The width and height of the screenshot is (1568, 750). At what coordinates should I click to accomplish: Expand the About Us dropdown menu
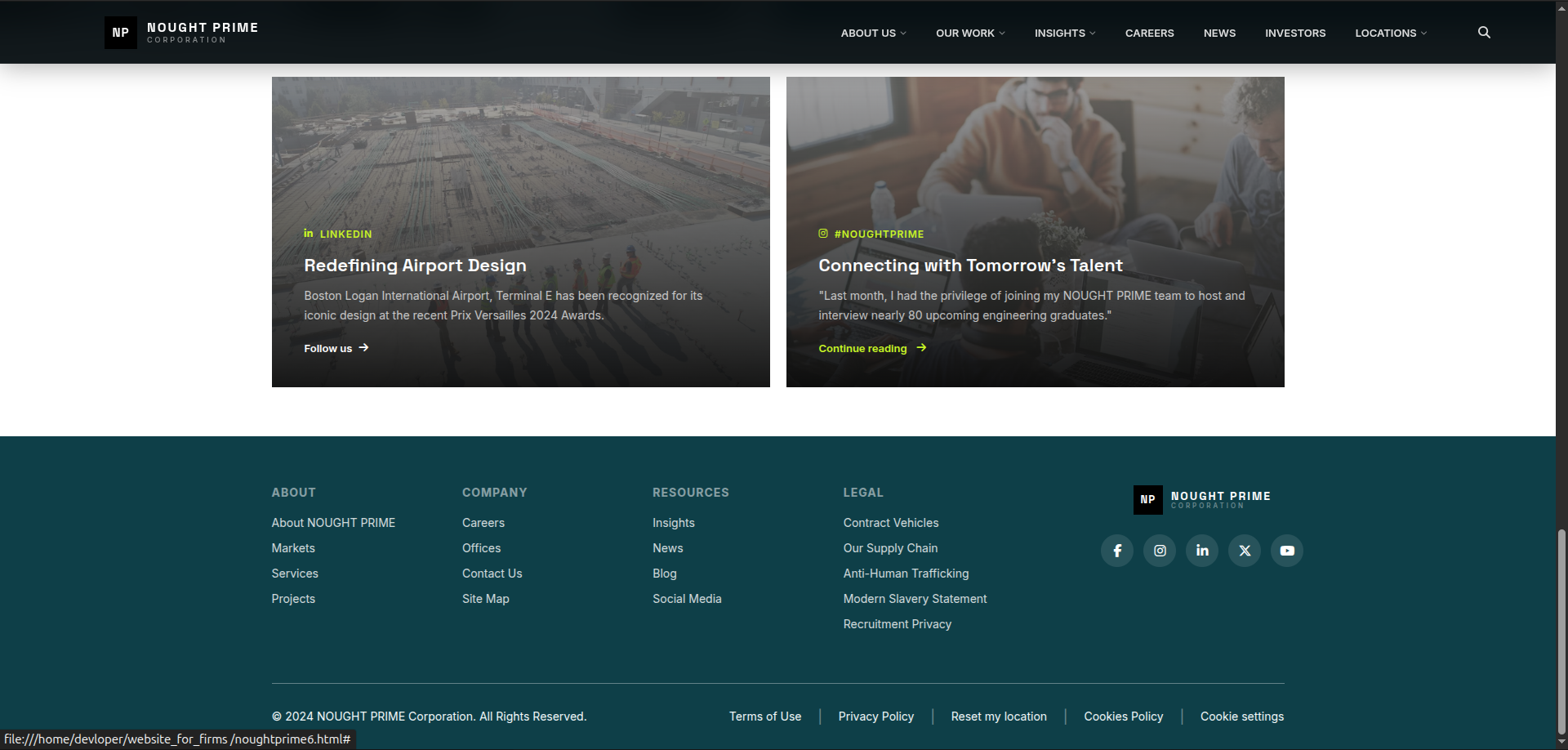click(873, 33)
